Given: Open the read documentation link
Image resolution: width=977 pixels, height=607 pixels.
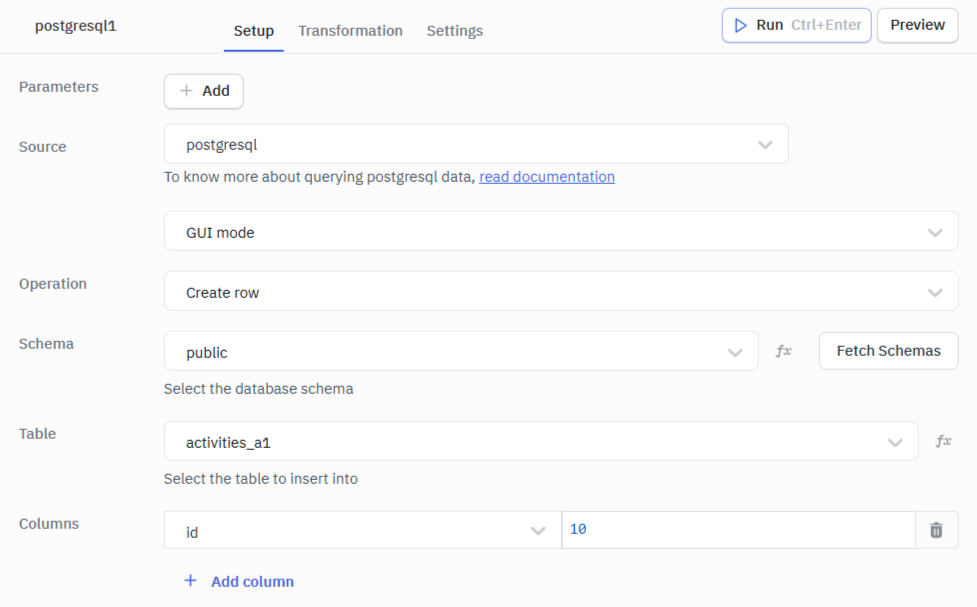Looking at the screenshot, I should pyautogui.click(x=546, y=176).
